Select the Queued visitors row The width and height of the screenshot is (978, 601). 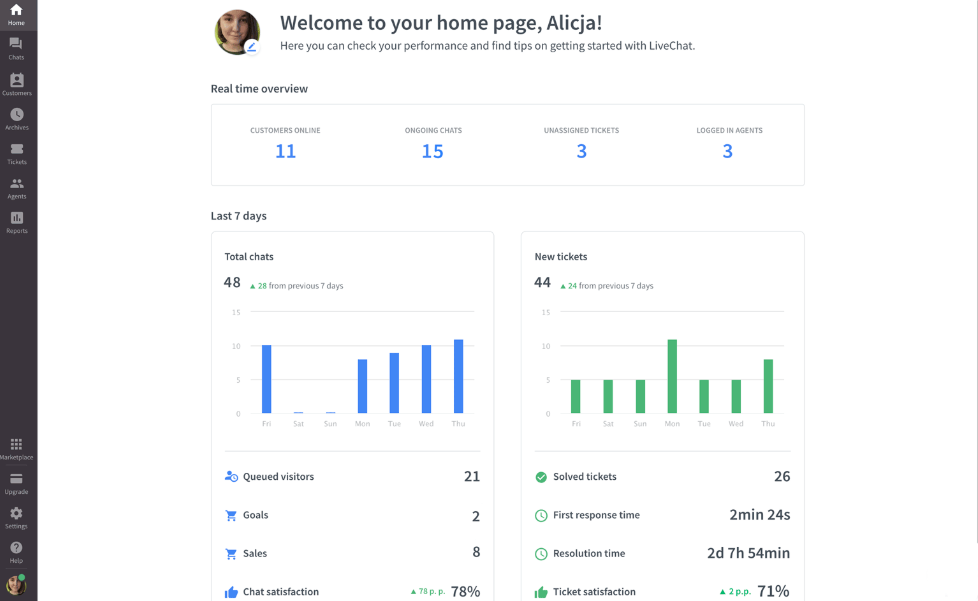pos(352,477)
